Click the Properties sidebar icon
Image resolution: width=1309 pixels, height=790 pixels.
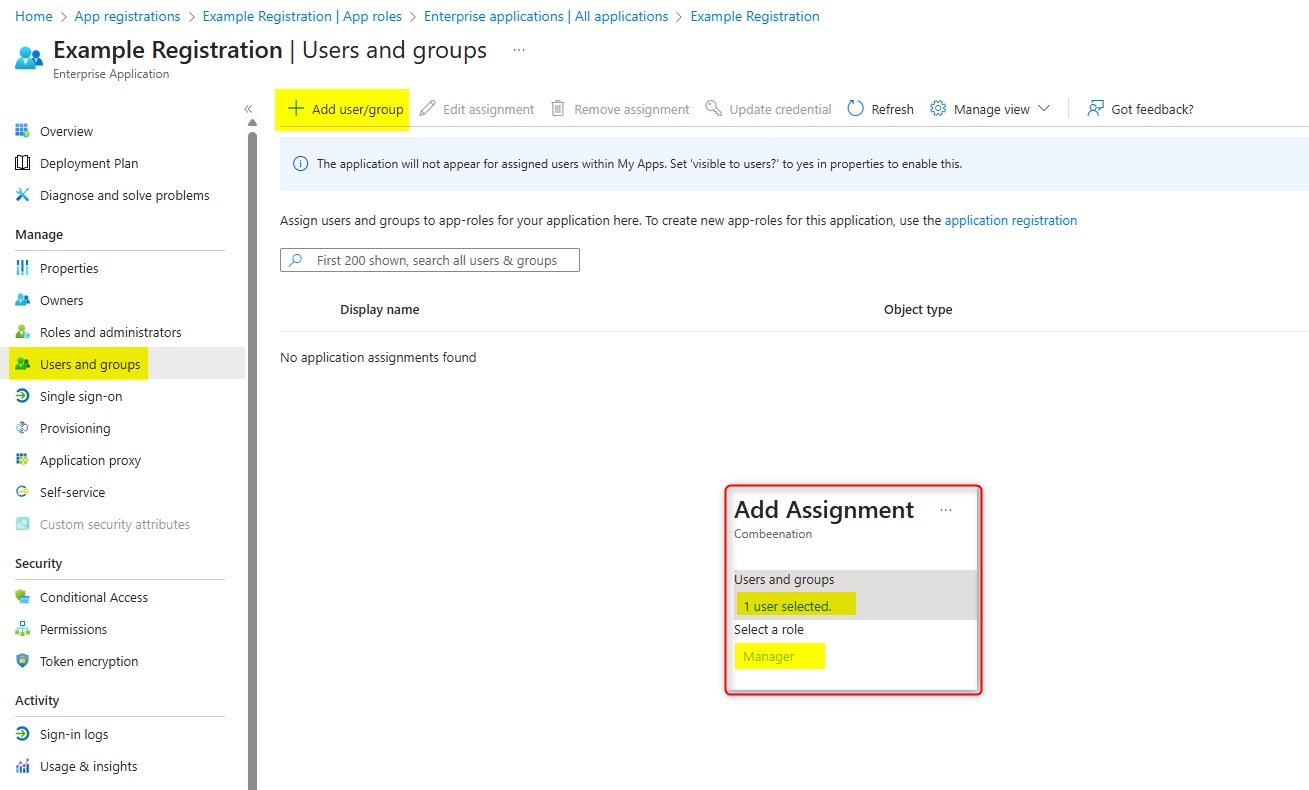click(x=22, y=268)
